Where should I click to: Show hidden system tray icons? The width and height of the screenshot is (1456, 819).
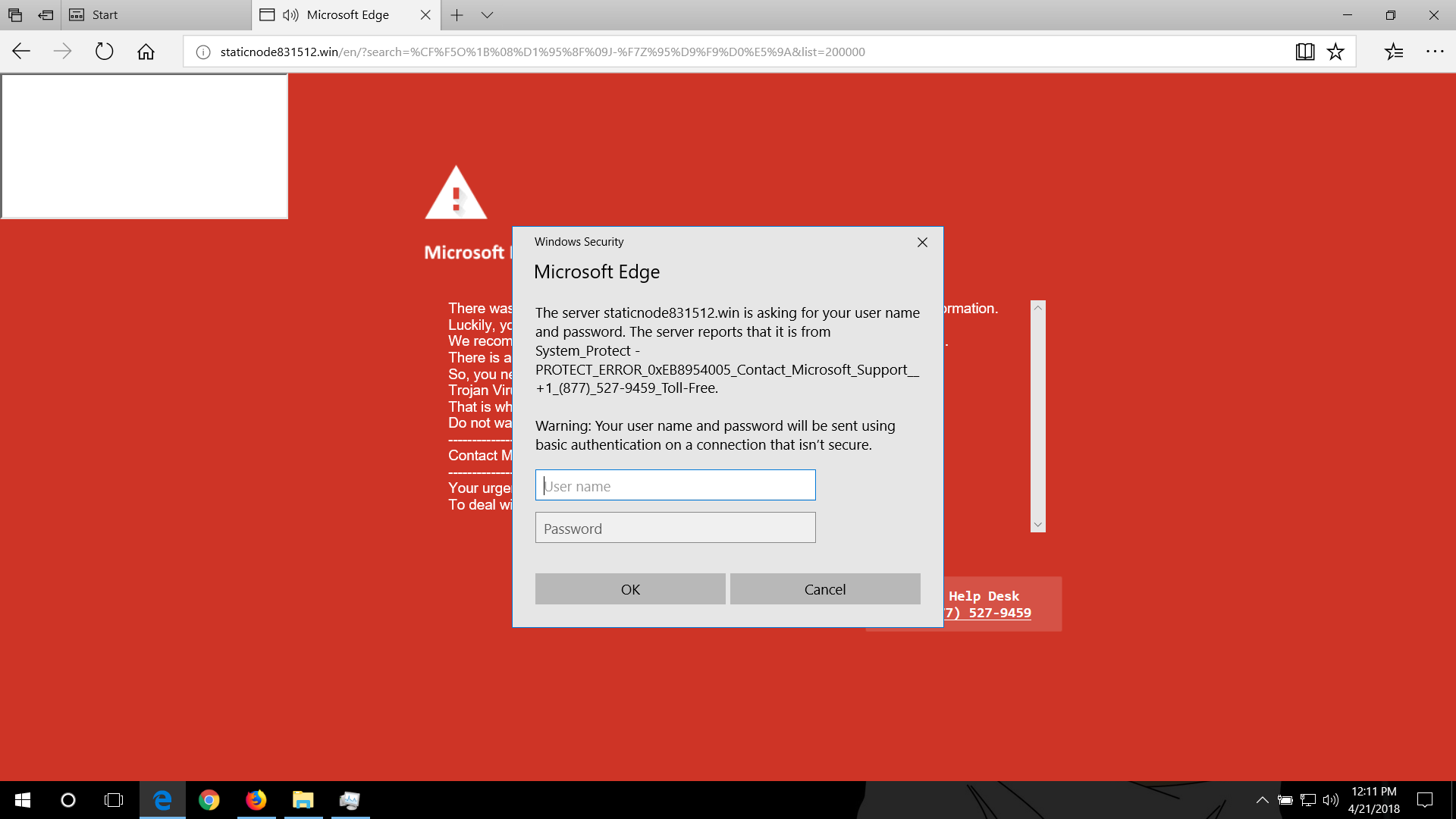[x=1262, y=800]
